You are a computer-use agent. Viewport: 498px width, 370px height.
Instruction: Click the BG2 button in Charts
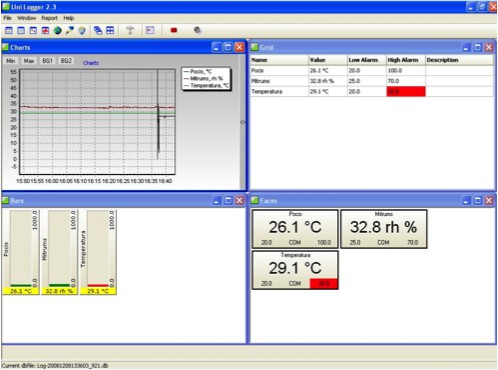[66, 61]
